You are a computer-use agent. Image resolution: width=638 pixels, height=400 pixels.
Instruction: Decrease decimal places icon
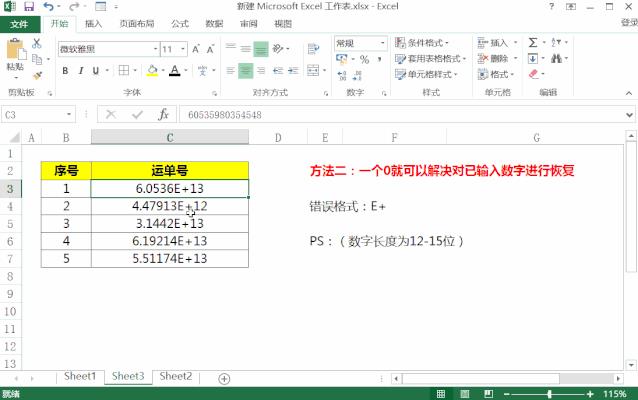357,75
